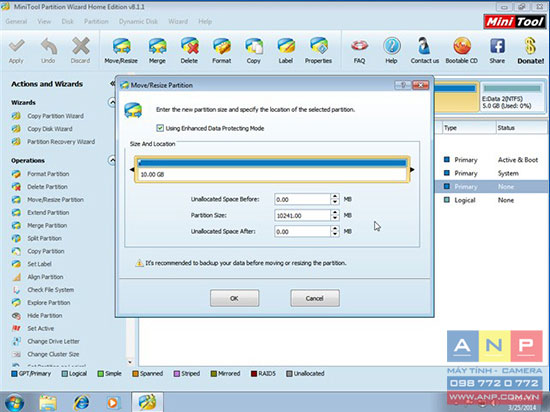Click the Status column header
This screenshot has height=412, width=550.
tap(521, 128)
